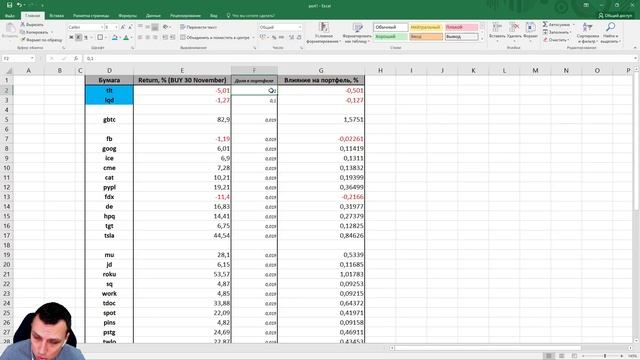The image size is (640, 360).
Task: Align cell text right
Action: (155, 38)
